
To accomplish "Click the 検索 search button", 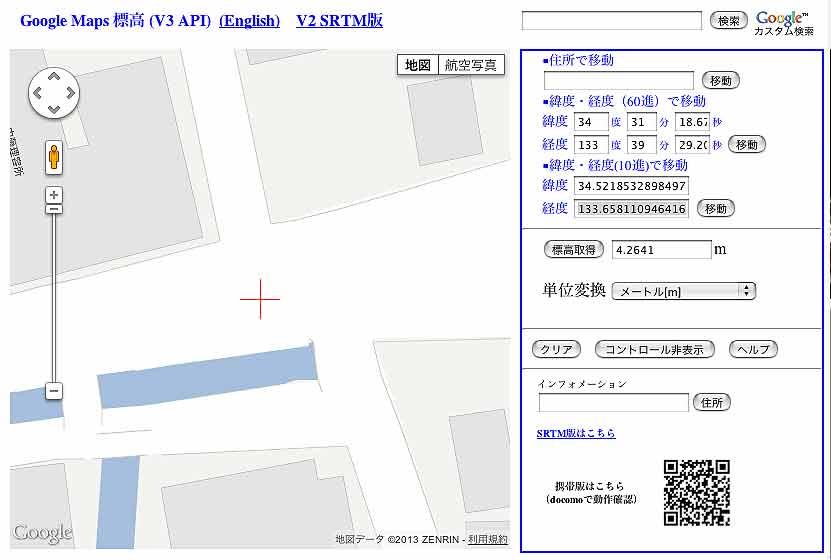I will 728,21.
